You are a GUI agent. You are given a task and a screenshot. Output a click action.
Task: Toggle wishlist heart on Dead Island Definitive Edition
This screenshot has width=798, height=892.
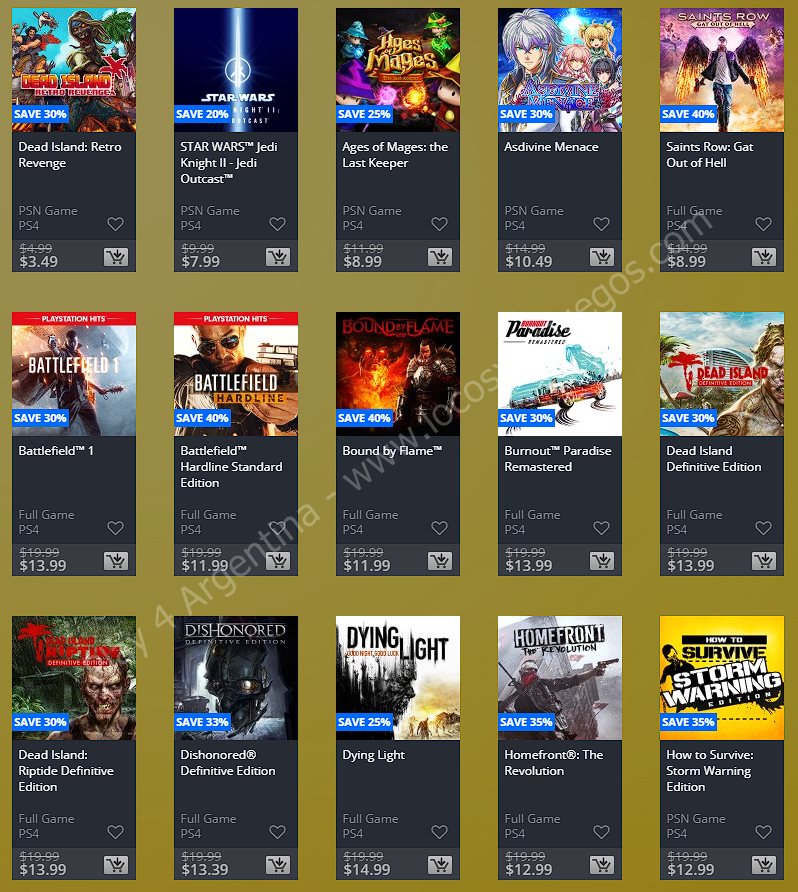pos(763,528)
